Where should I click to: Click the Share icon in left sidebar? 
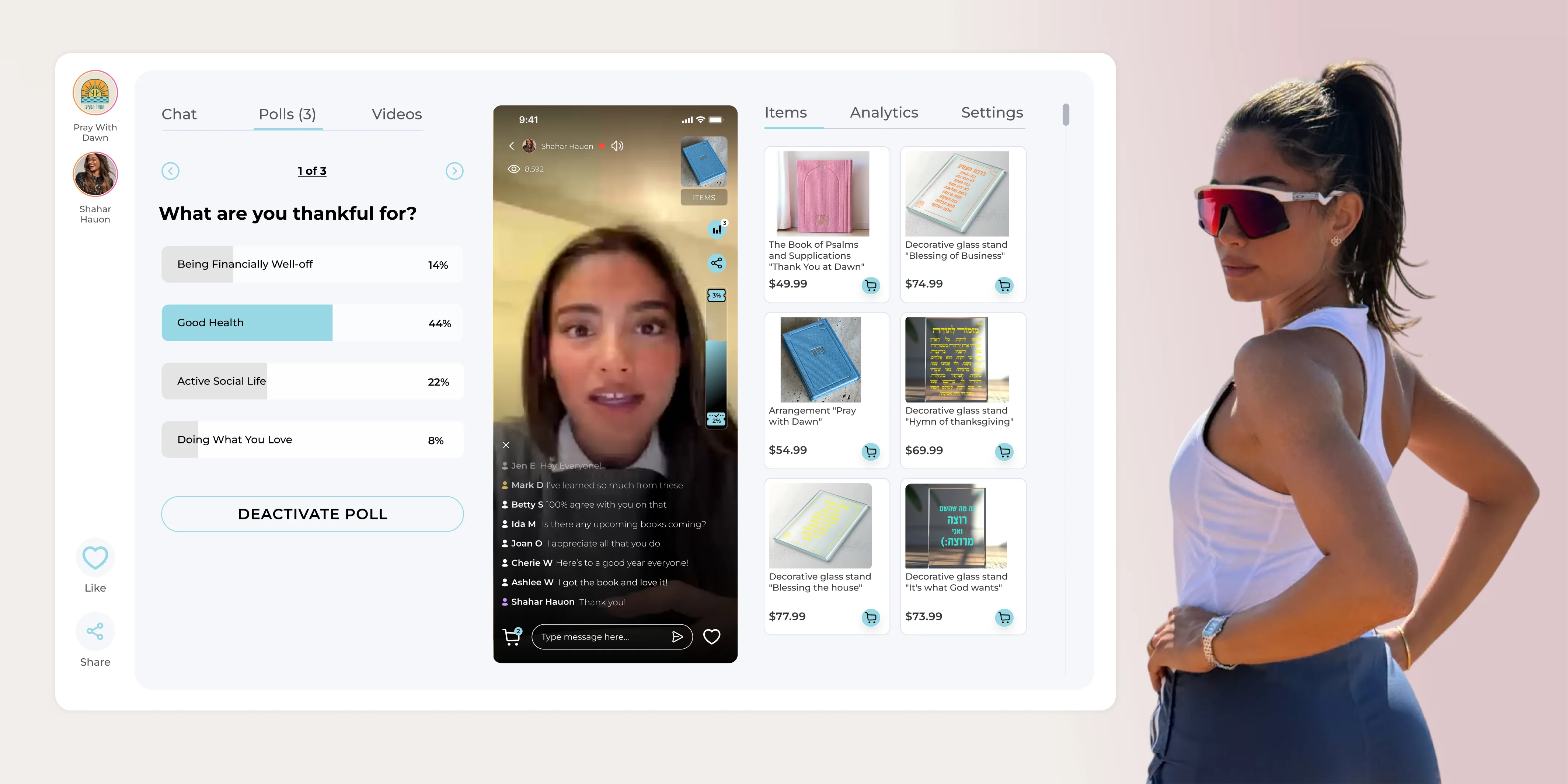click(x=95, y=631)
